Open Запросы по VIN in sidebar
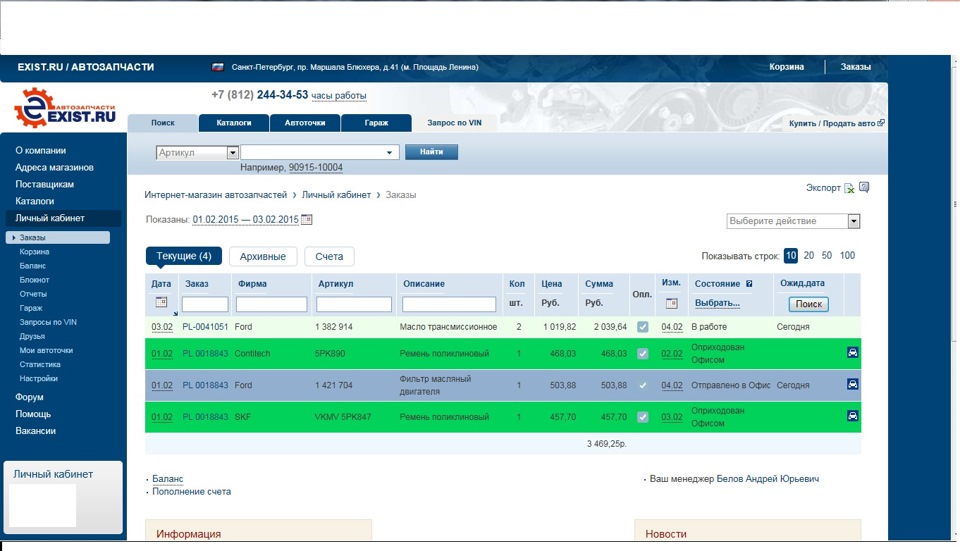This screenshot has width=960, height=551. pos(48,322)
